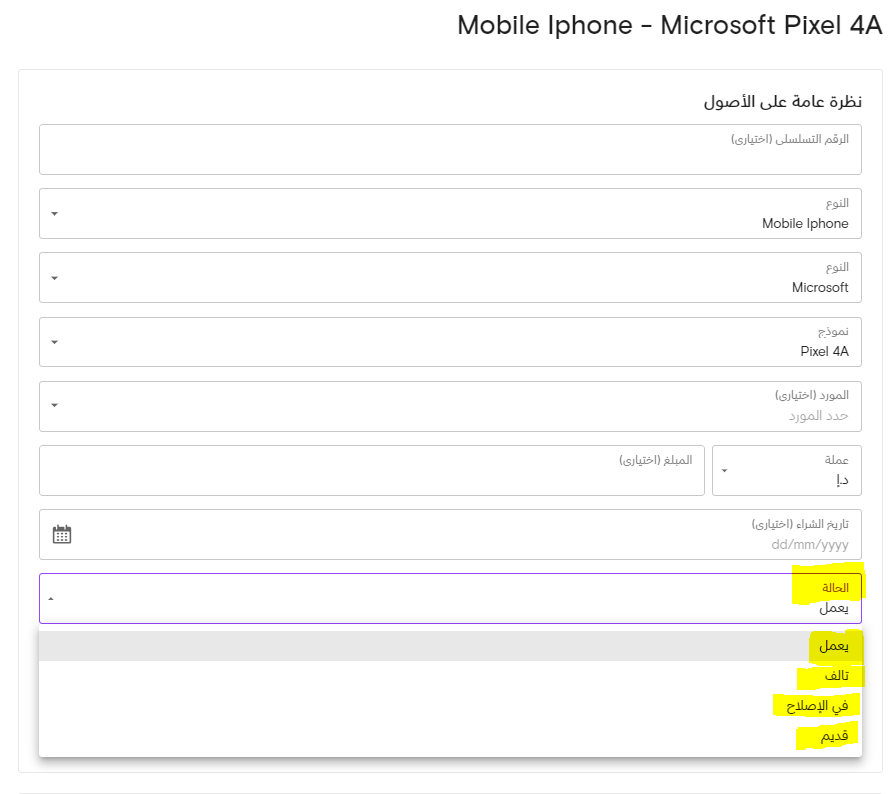Open the model dropdown showing Pixel 4A
The width and height of the screenshot is (889, 794).
click(x=450, y=342)
